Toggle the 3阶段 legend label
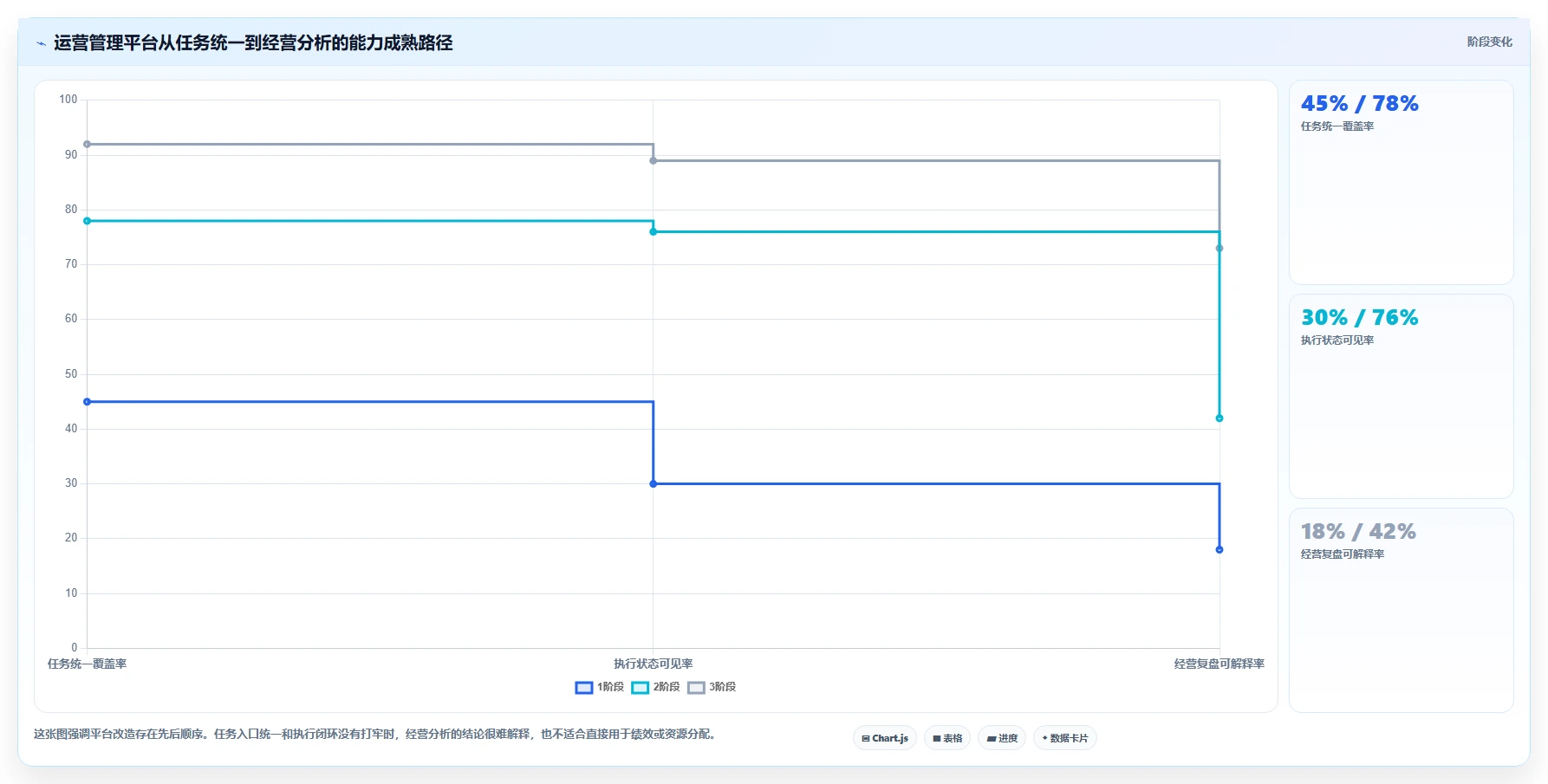The width and height of the screenshot is (1548, 784). coord(723,687)
